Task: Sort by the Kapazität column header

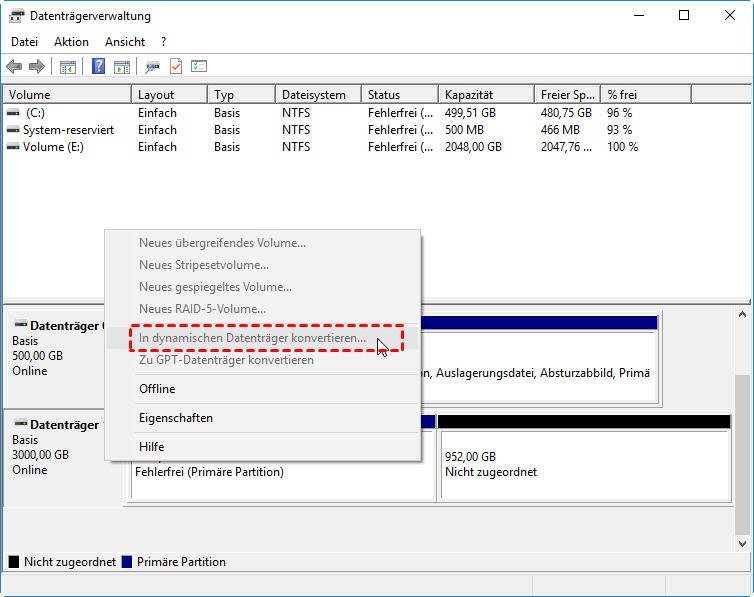Action: click(486, 95)
